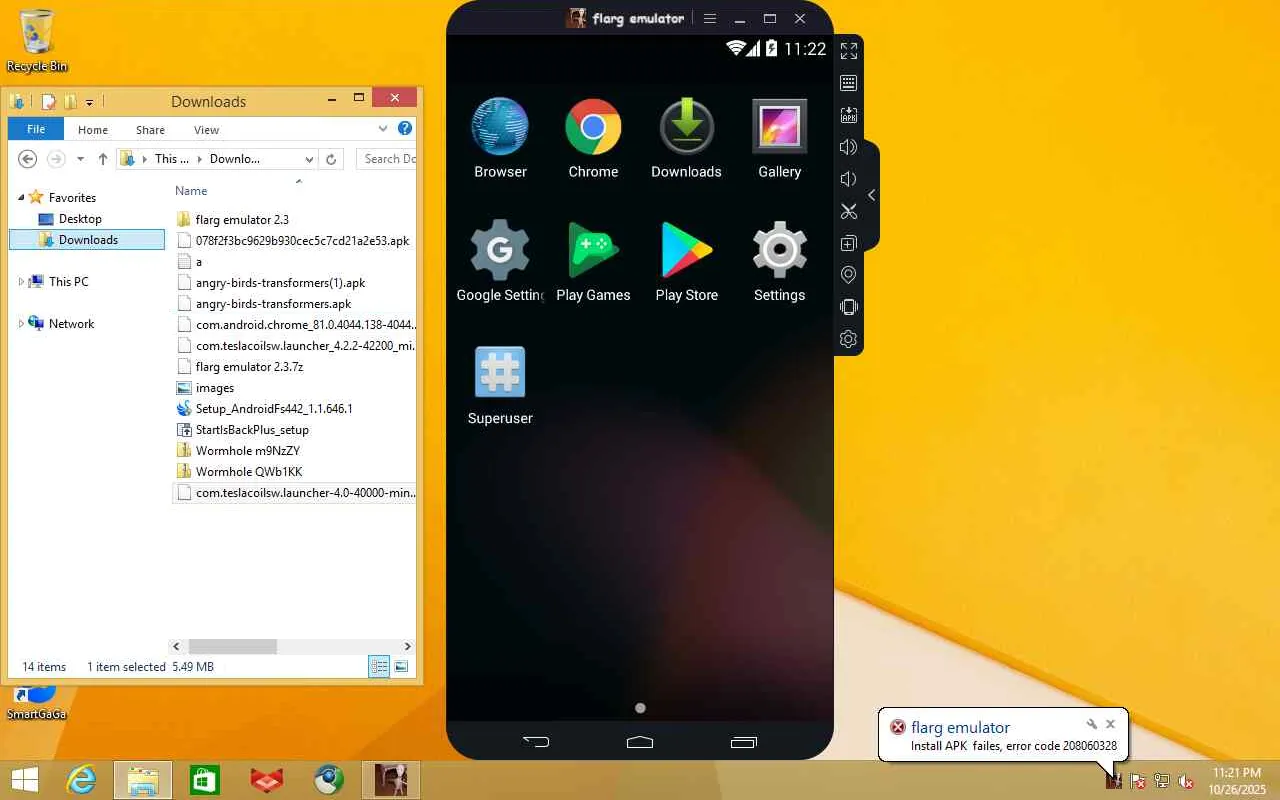Image resolution: width=1280 pixels, height=800 pixels.
Task: Click the install APK icon in emulator sidebar
Action: point(849,115)
